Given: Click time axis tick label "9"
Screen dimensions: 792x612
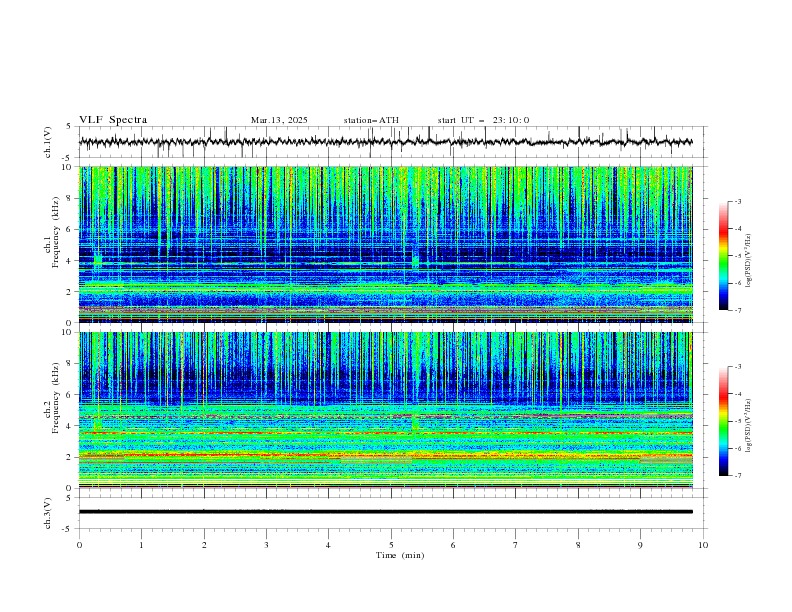Looking at the screenshot, I should 640,545.
